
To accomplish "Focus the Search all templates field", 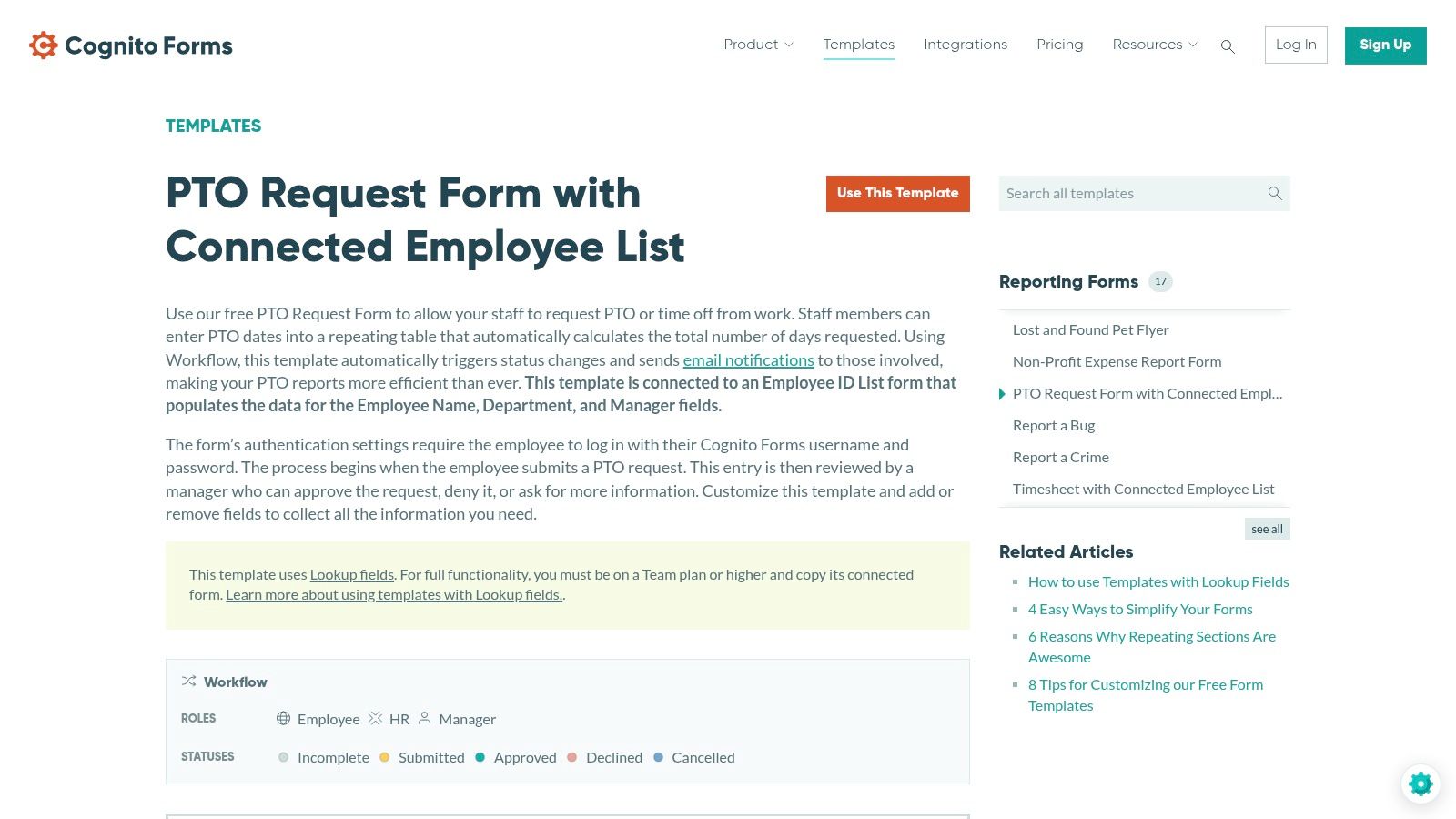I will tap(1128, 193).
